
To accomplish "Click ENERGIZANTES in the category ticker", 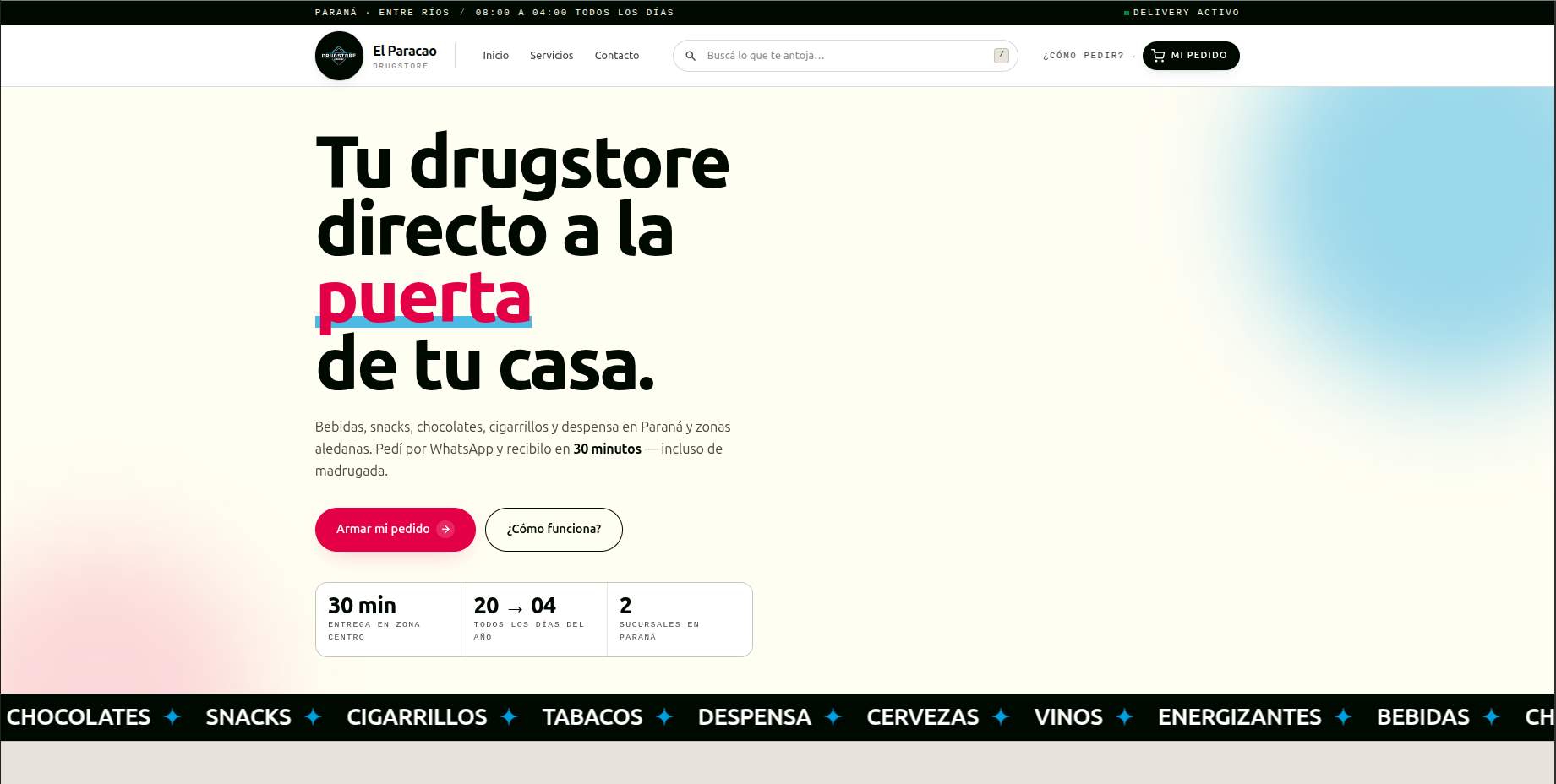I will 1240,717.
